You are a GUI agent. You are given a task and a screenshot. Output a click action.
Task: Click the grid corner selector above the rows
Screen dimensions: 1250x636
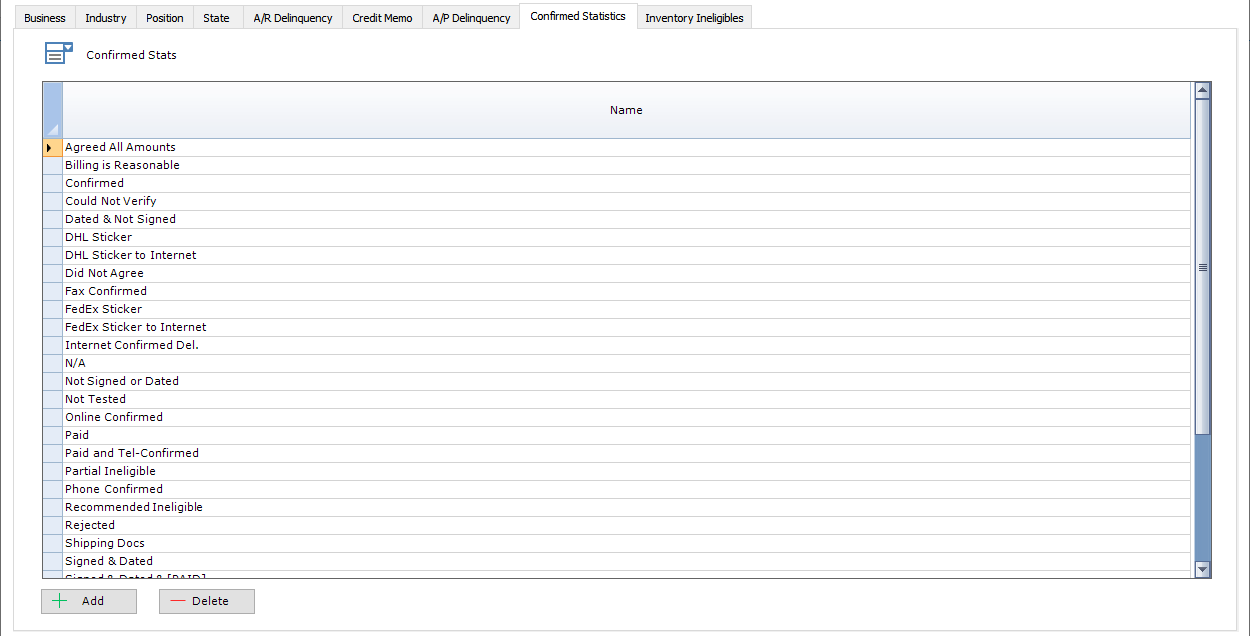click(x=51, y=110)
